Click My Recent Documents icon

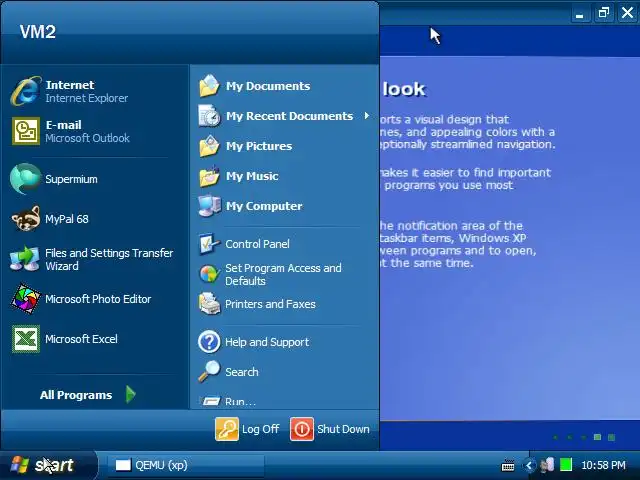(x=209, y=116)
